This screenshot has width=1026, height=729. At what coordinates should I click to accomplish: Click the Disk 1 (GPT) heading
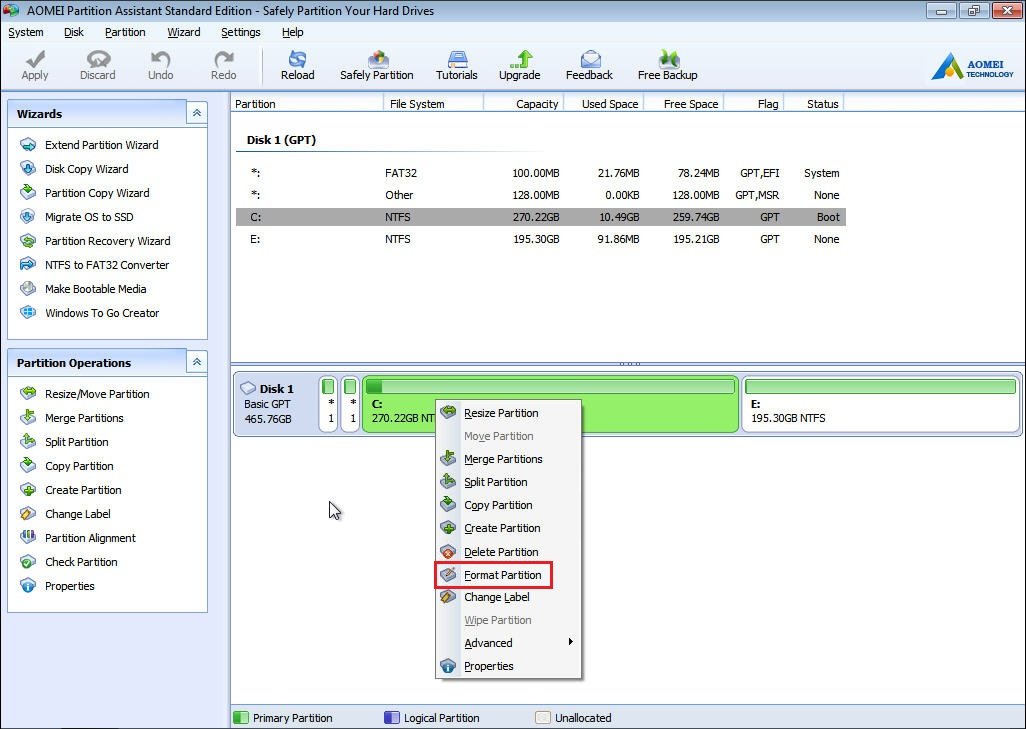(281, 140)
